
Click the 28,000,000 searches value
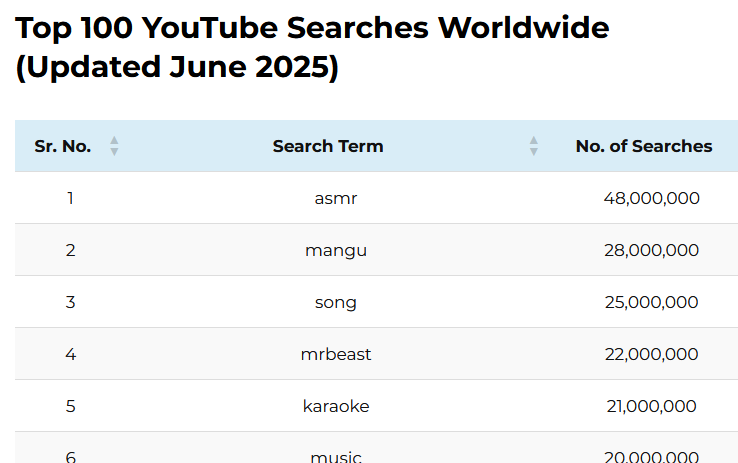tap(651, 250)
